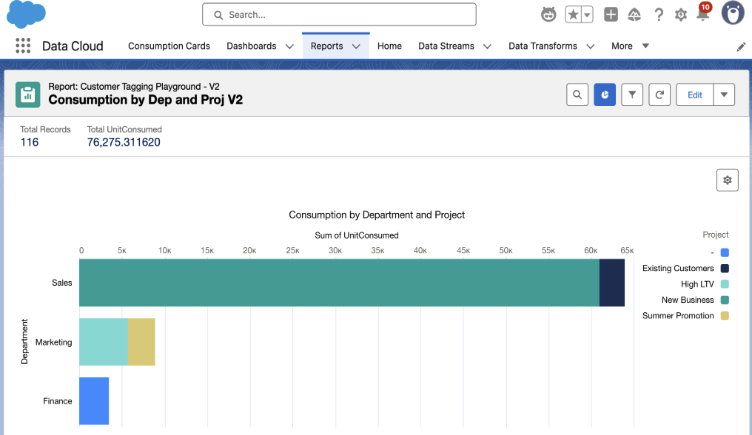Click the Salesforce cloud logo
The height and width of the screenshot is (435, 752).
[26, 14]
